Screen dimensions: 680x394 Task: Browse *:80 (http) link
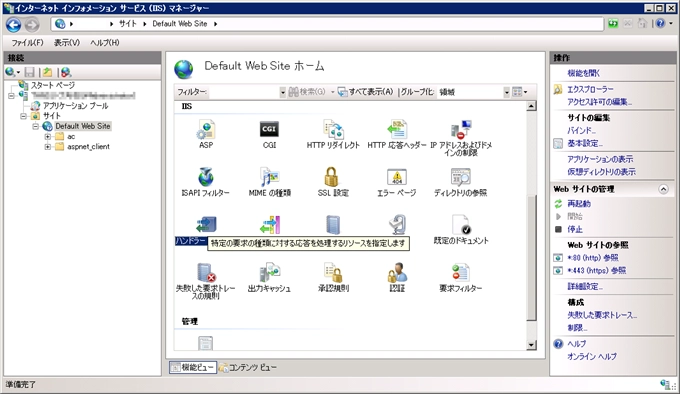pyautogui.click(x=593, y=258)
